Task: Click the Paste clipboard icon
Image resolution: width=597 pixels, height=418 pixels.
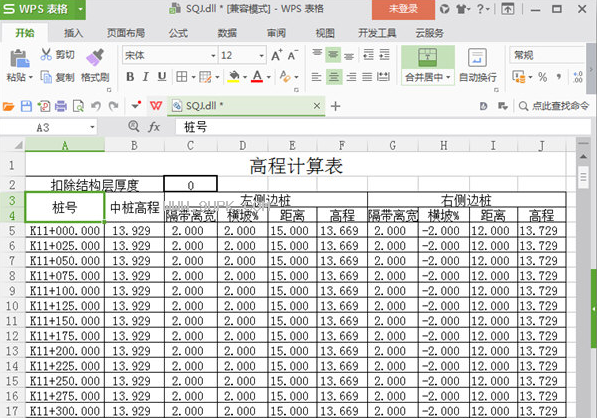Action: point(19,59)
